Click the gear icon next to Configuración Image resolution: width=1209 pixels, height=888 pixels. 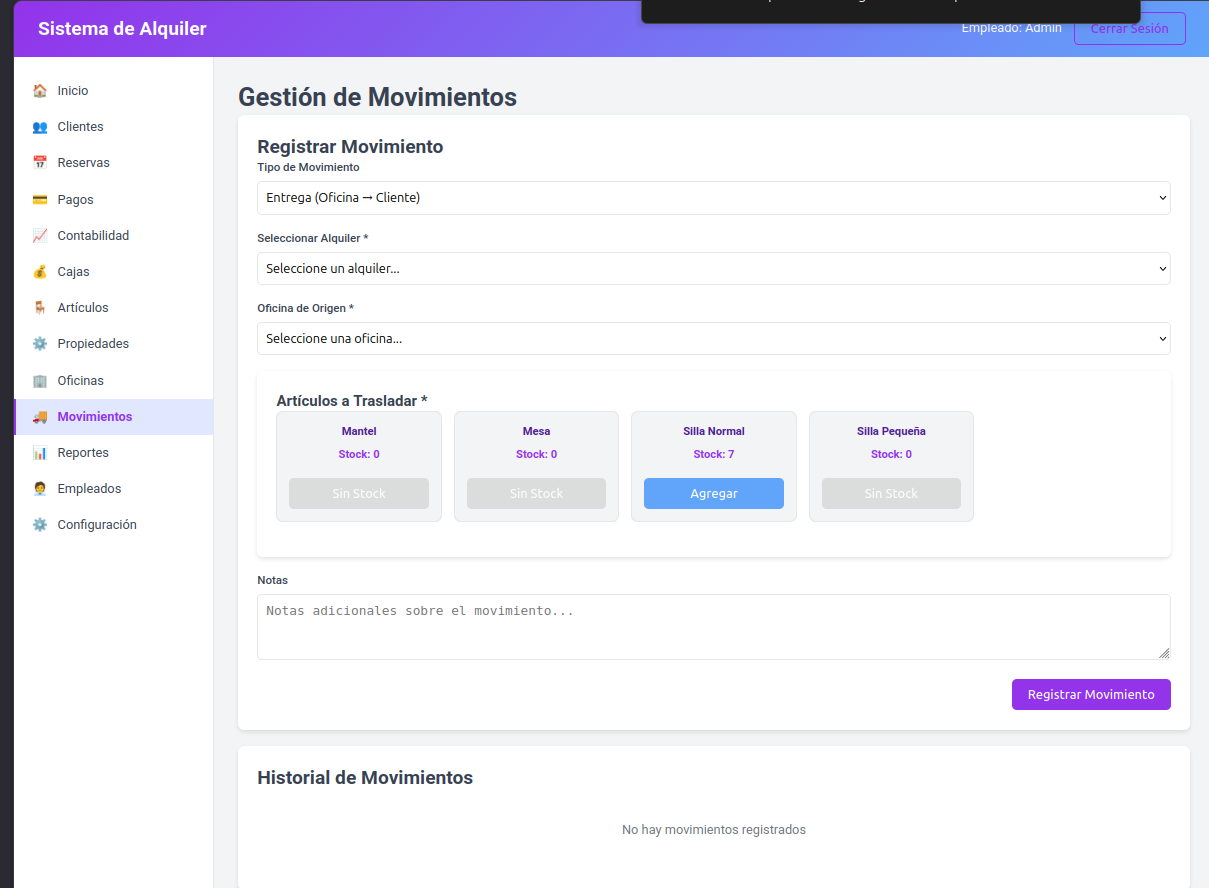[x=40, y=525]
